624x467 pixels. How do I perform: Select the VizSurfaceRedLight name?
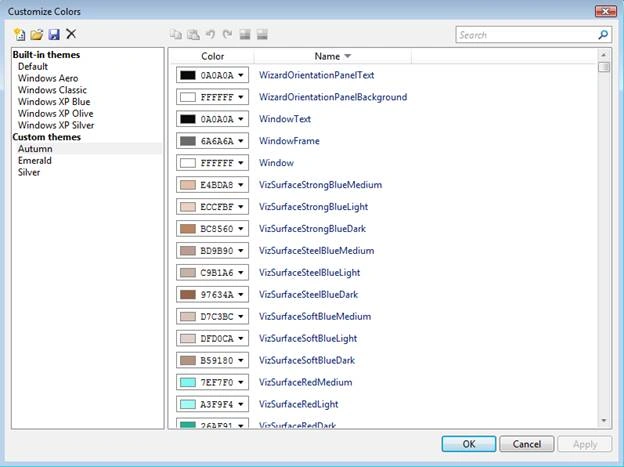[298, 404]
